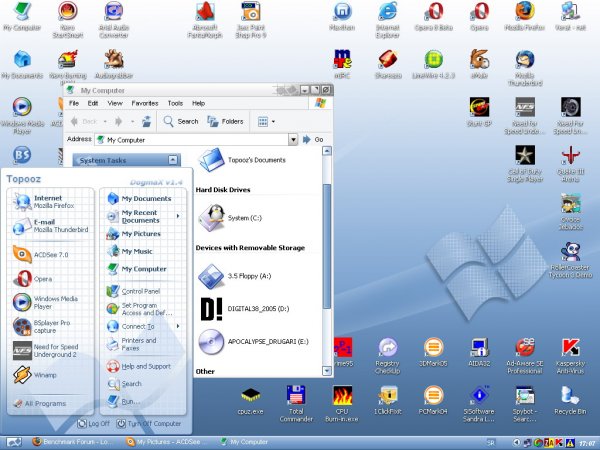Open the Recycle Bin
This screenshot has width=600, height=450.
click(571, 401)
